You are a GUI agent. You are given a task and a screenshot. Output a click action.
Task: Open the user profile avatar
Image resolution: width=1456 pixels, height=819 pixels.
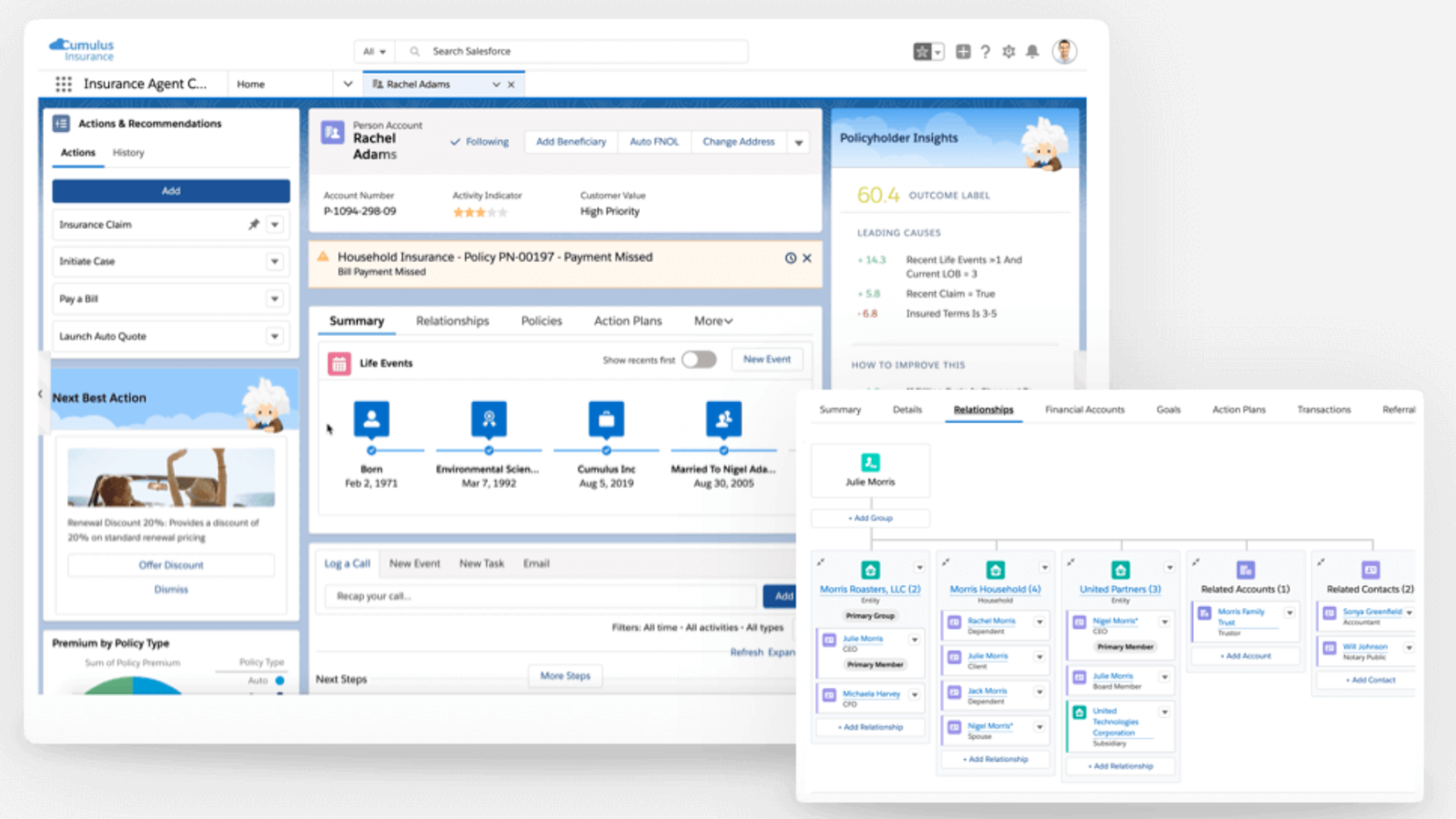click(1065, 52)
